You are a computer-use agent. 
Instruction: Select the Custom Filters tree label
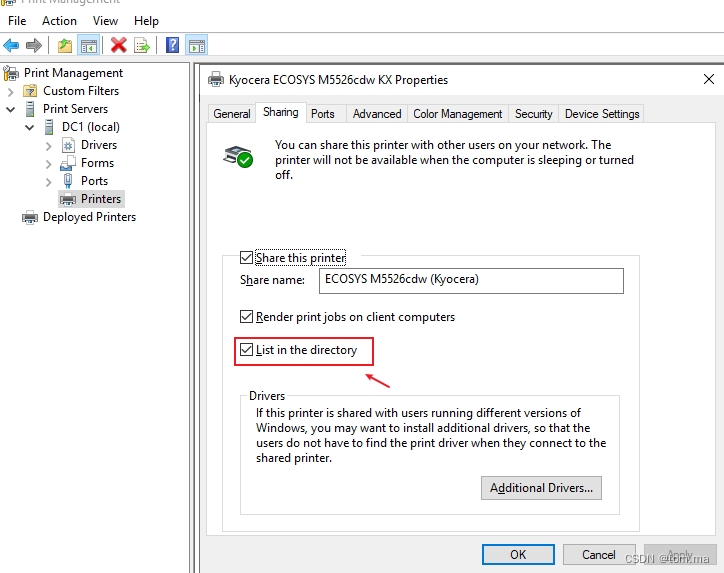tap(81, 91)
